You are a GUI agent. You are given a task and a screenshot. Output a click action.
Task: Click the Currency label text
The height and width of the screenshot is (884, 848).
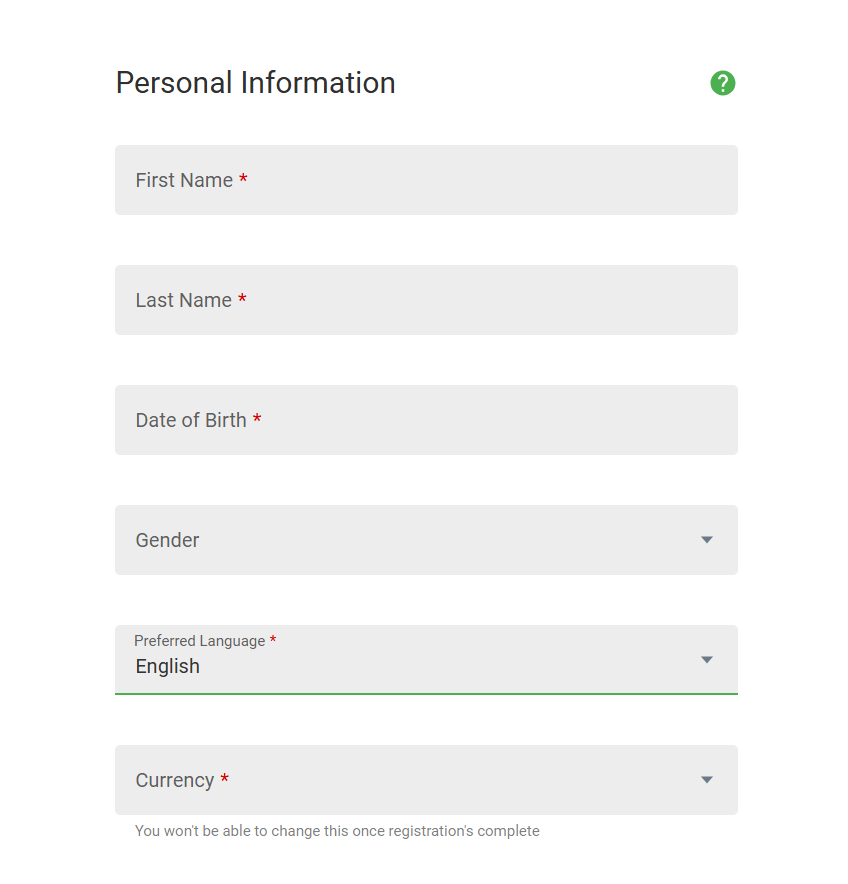click(x=175, y=780)
